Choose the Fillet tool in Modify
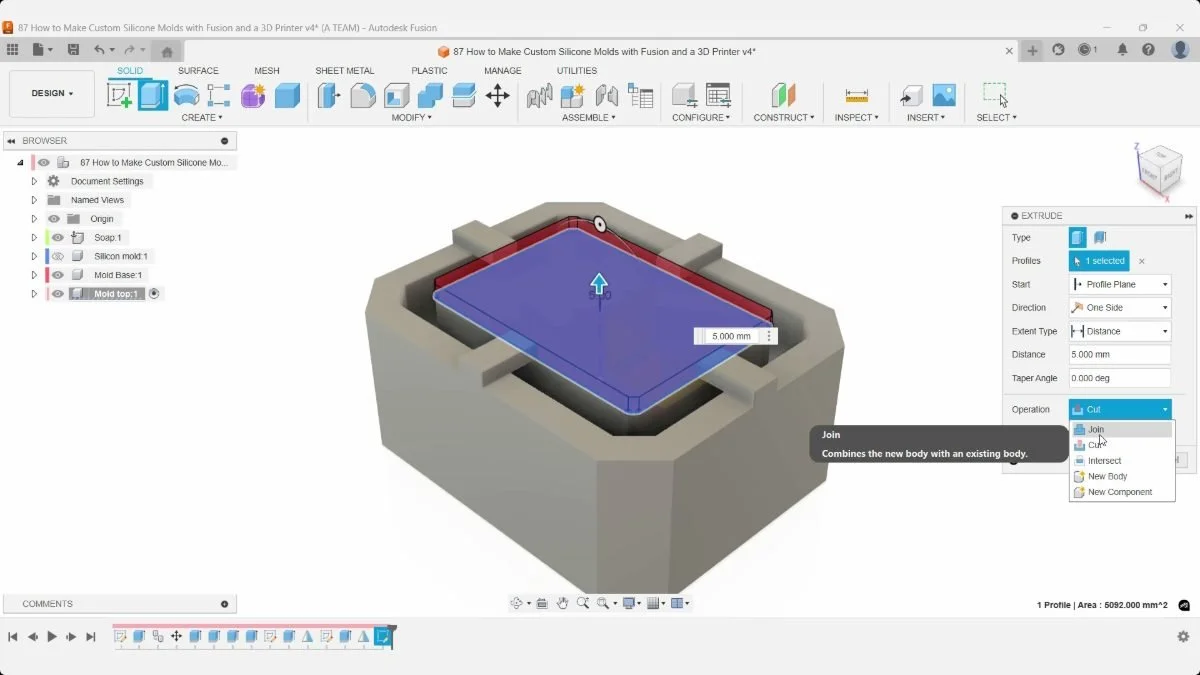Viewport: 1200px width, 675px height. coord(363,95)
